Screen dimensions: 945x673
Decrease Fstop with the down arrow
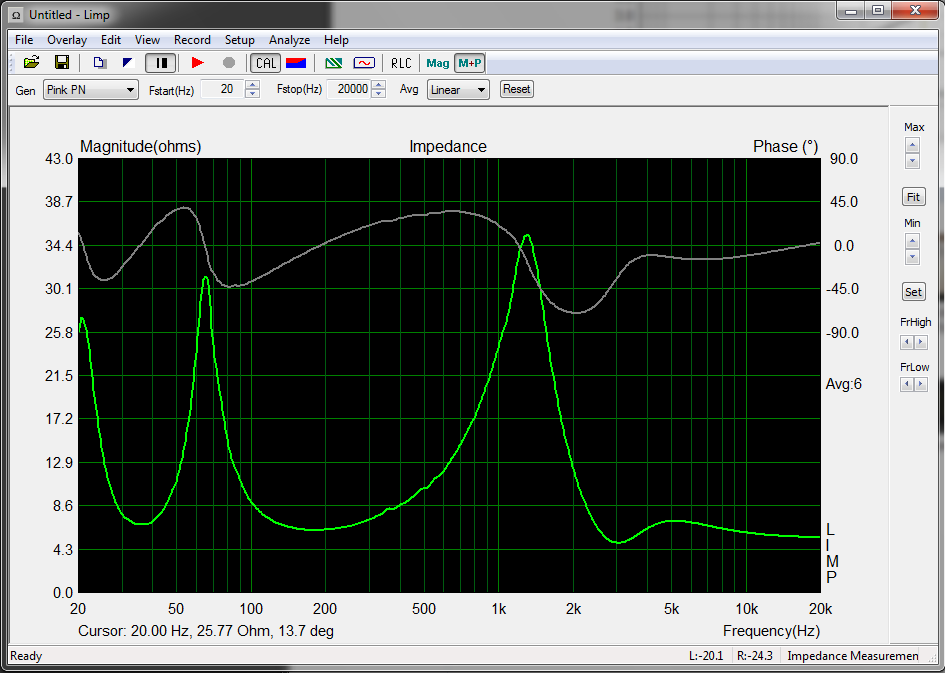tap(379, 93)
